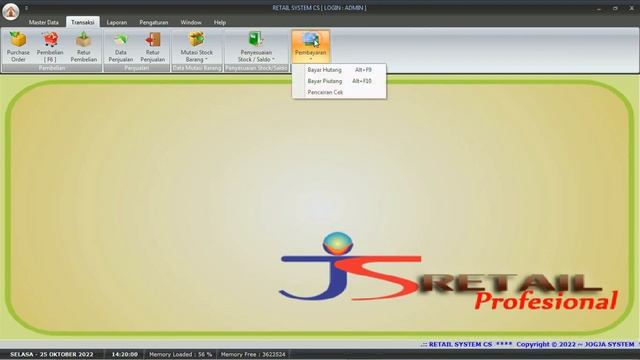The width and height of the screenshot is (640, 360).
Task: Open quick access toolbar dropdown arrow
Action: click(27, 8)
